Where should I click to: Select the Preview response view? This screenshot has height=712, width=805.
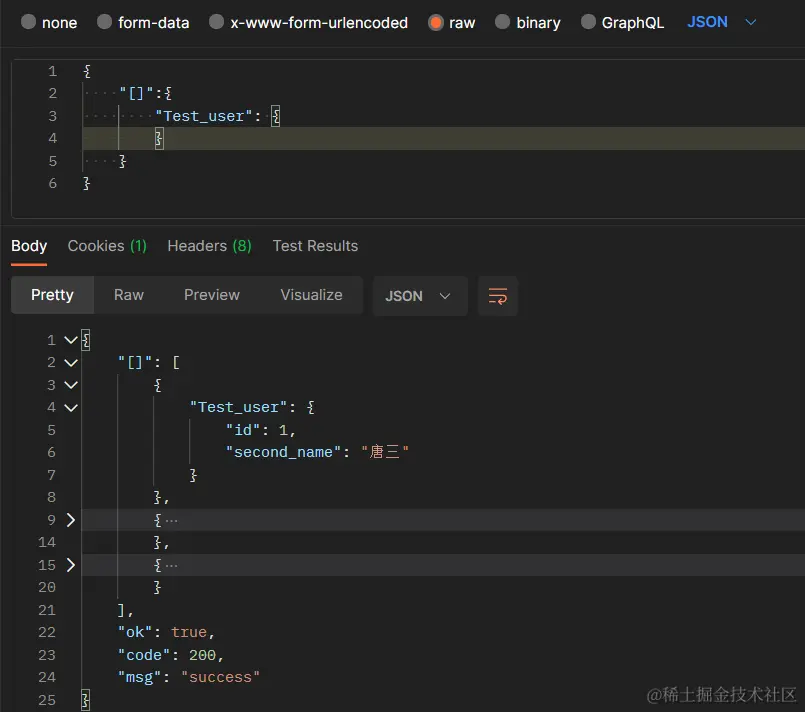point(212,295)
